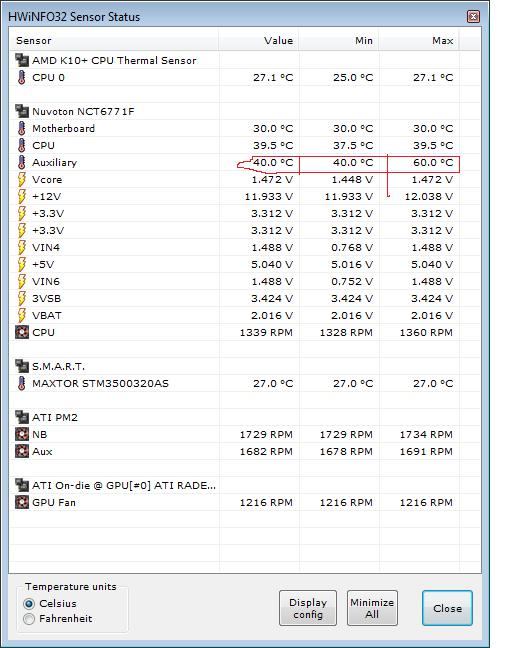This screenshot has height=648, width=512.
Task: Click the fan icon beside Aux
Action: [x=22, y=451]
